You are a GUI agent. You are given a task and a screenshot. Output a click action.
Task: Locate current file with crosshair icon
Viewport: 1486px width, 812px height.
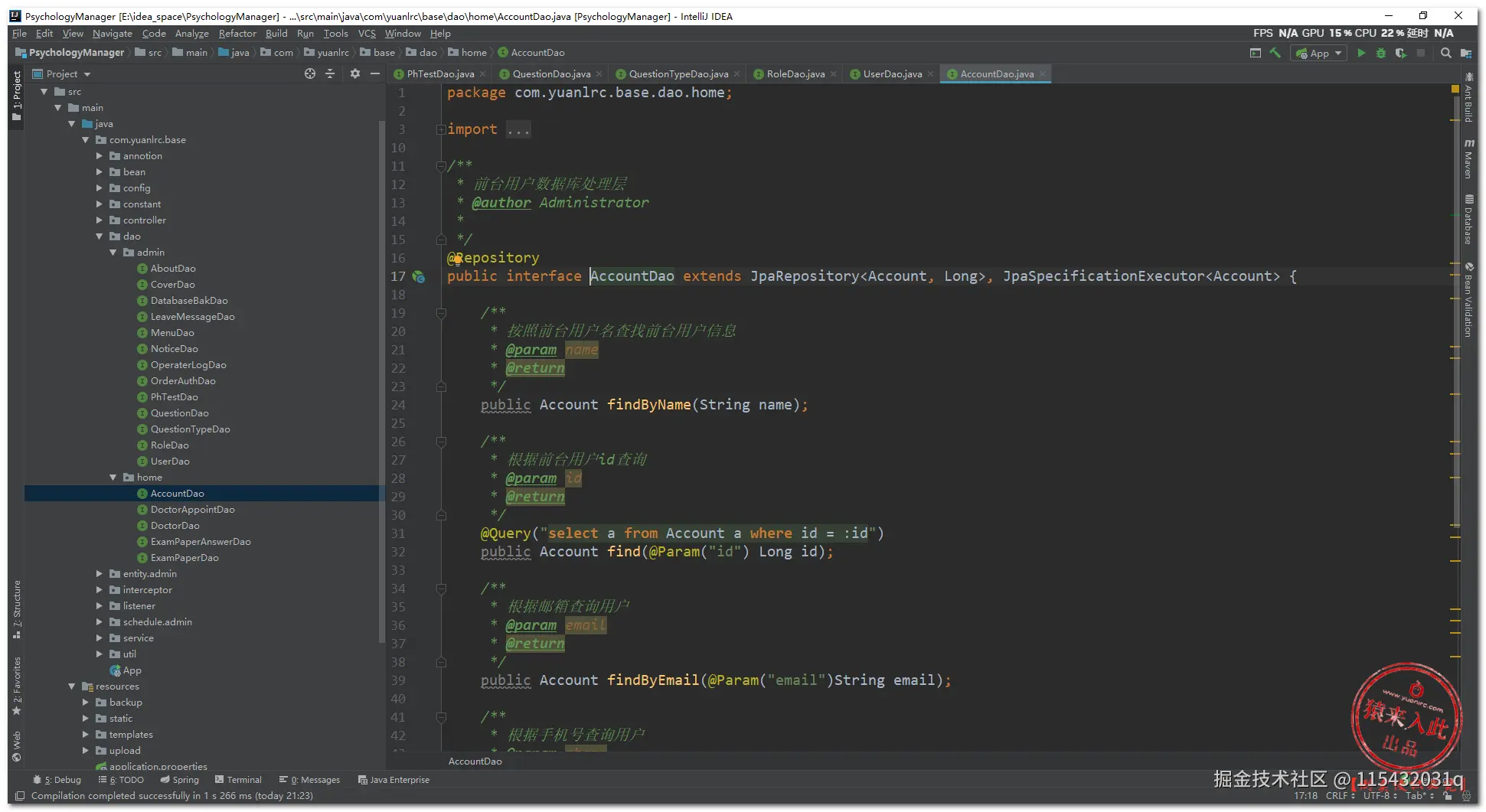[310, 73]
